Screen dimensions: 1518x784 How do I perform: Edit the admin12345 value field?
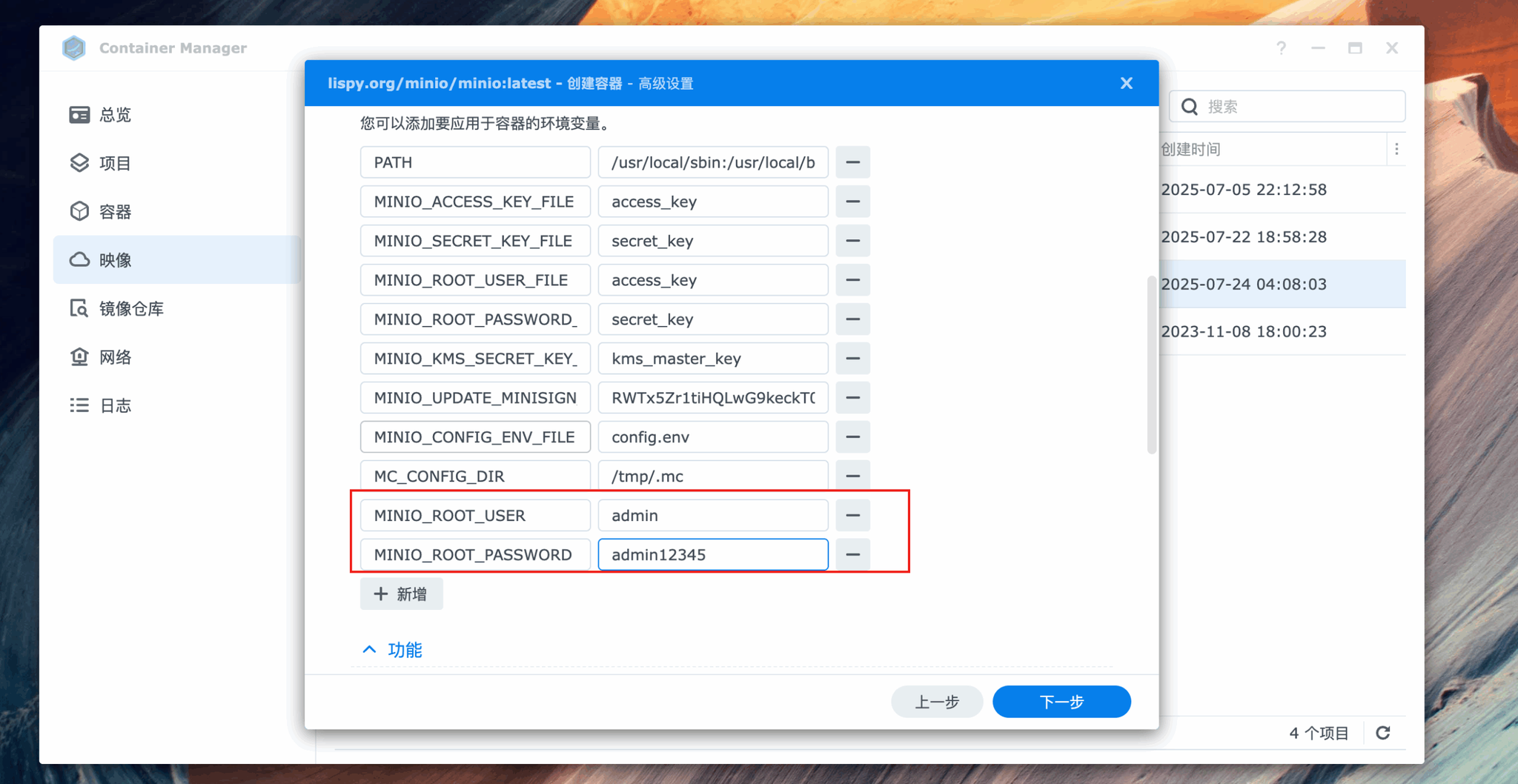713,555
